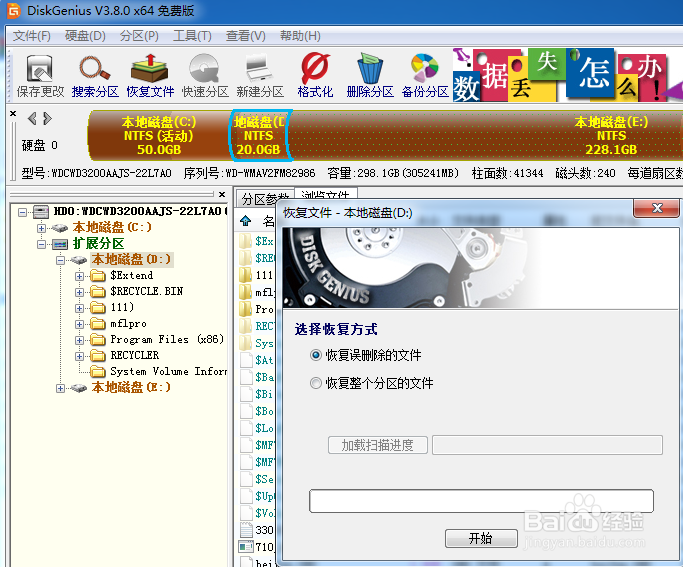Click the data loss advertisement banner
The image size is (683, 567).
click(566, 75)
